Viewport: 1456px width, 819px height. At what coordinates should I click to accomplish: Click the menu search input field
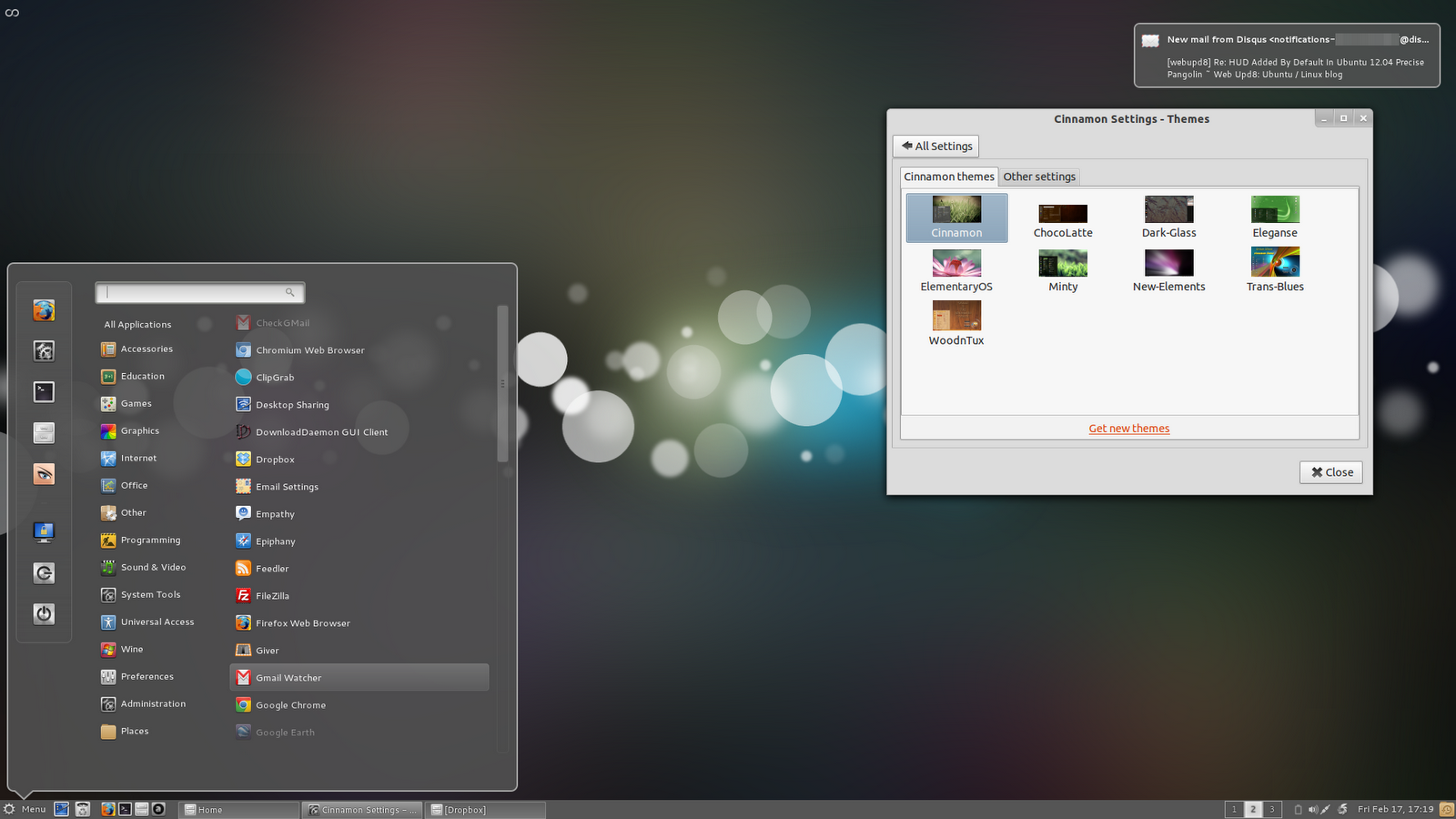[196, 292]
